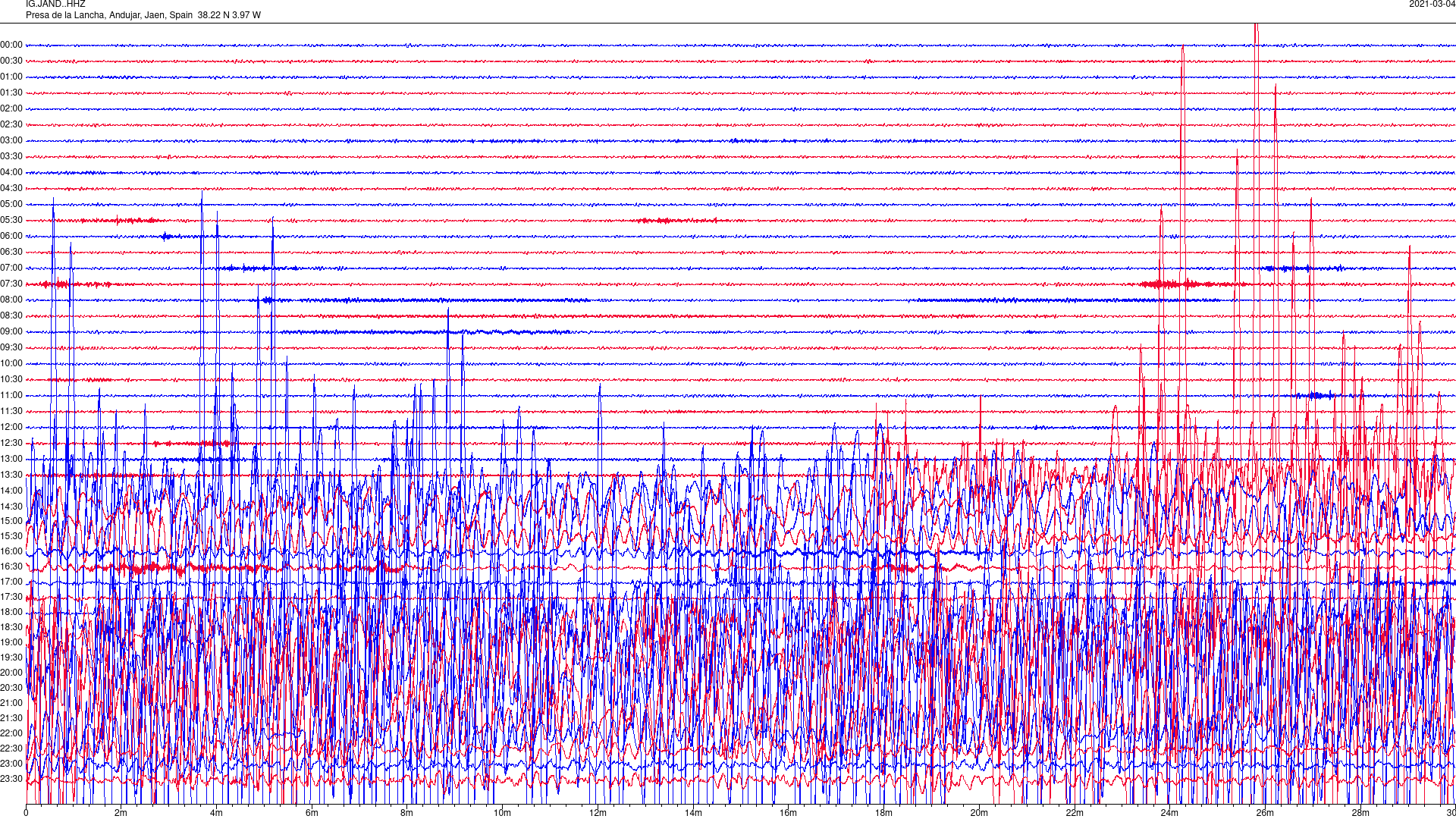Select the 17:00 time row label
1456x819 pixels.
pos(11,582)
